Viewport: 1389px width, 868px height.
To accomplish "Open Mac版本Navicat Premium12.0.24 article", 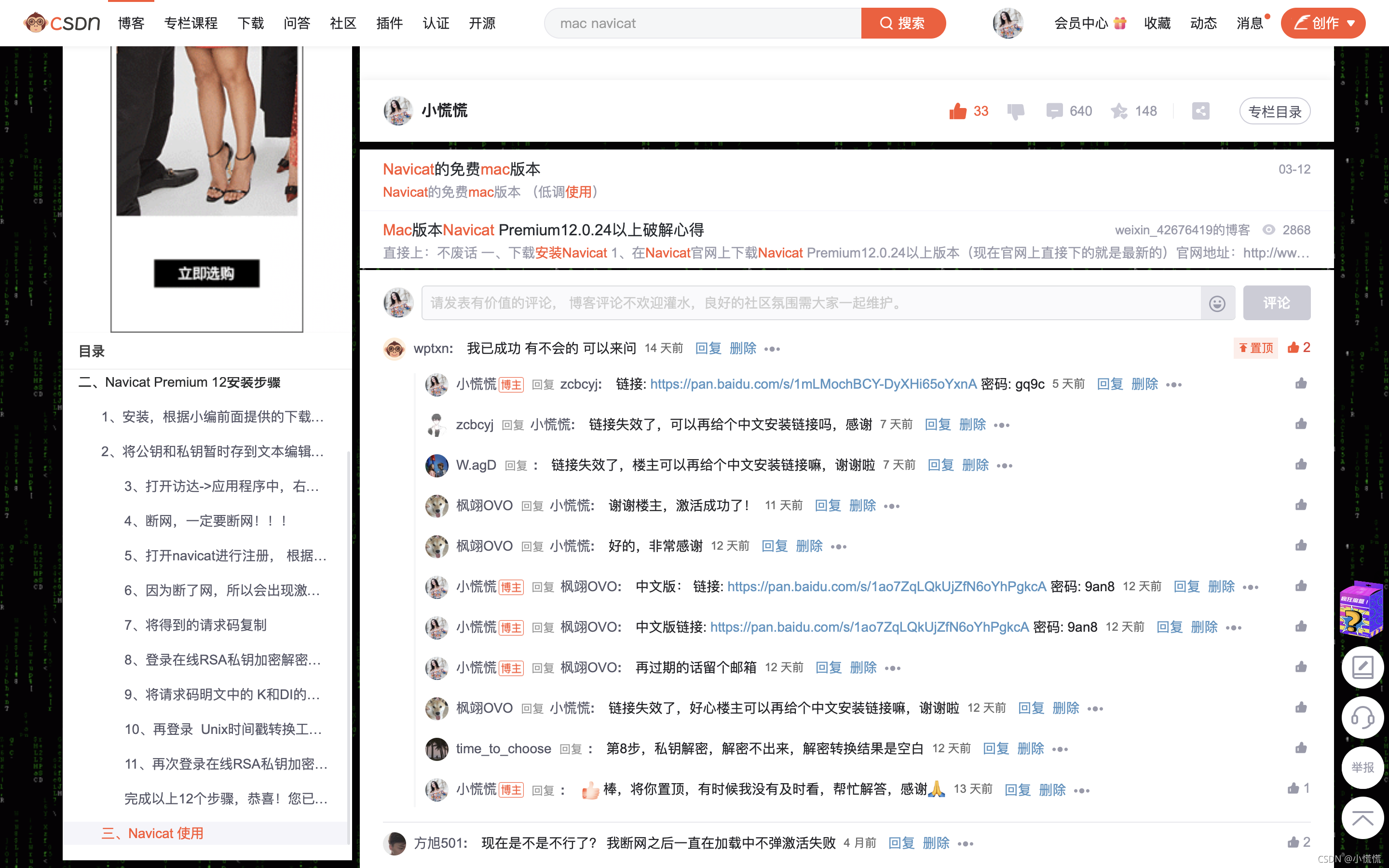I will point(543,230).
